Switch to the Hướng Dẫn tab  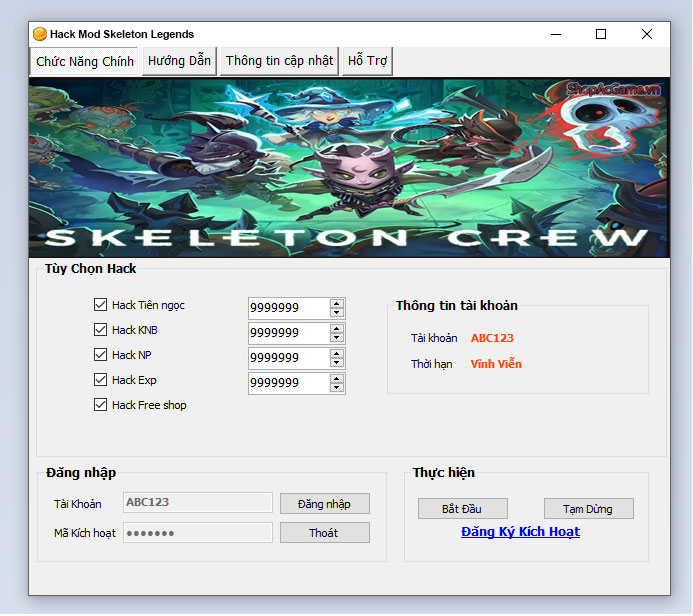(x=179, y=61)
